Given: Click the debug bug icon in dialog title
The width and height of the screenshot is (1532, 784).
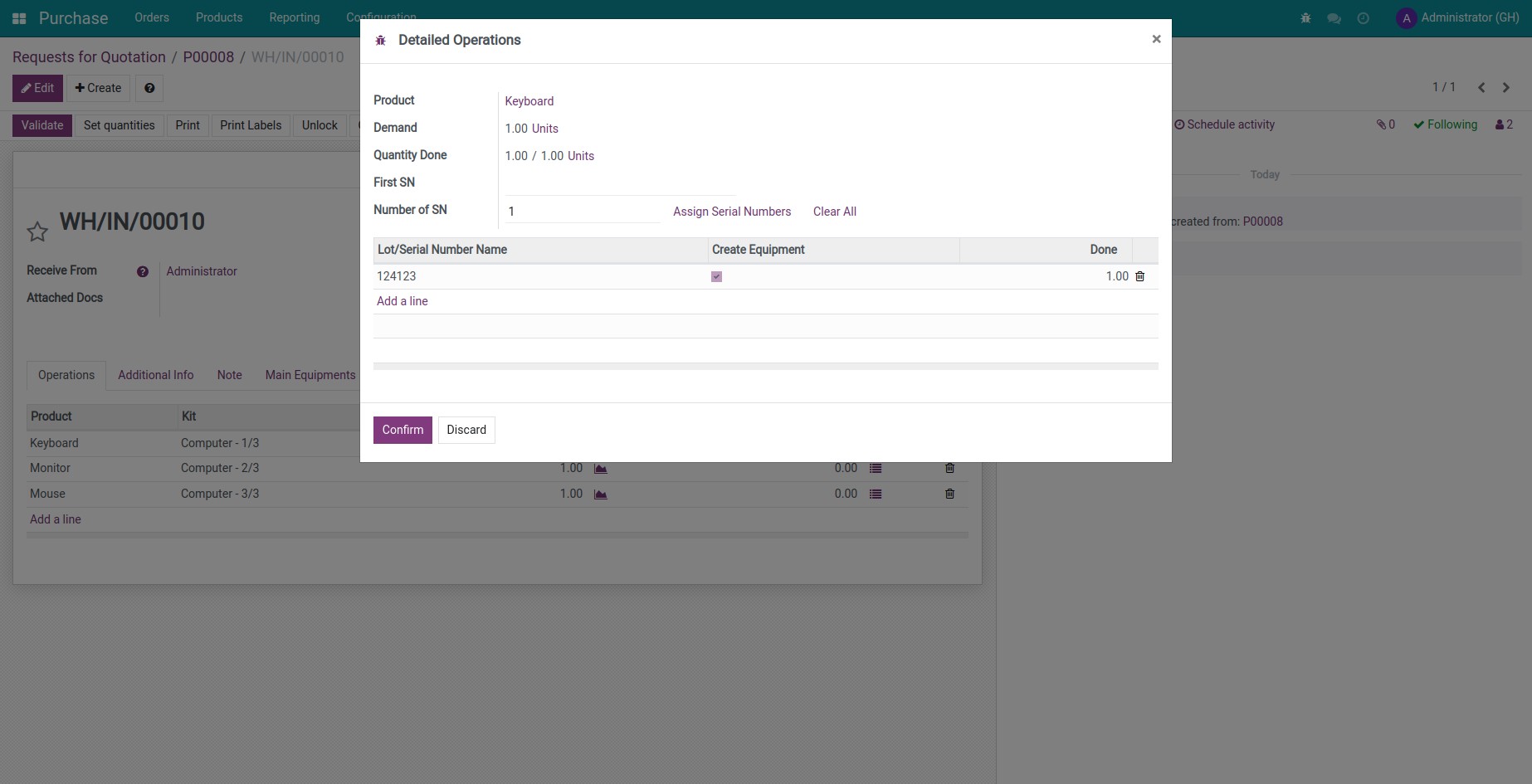Looking at the screenshot, I should click(x=381, y=41).
